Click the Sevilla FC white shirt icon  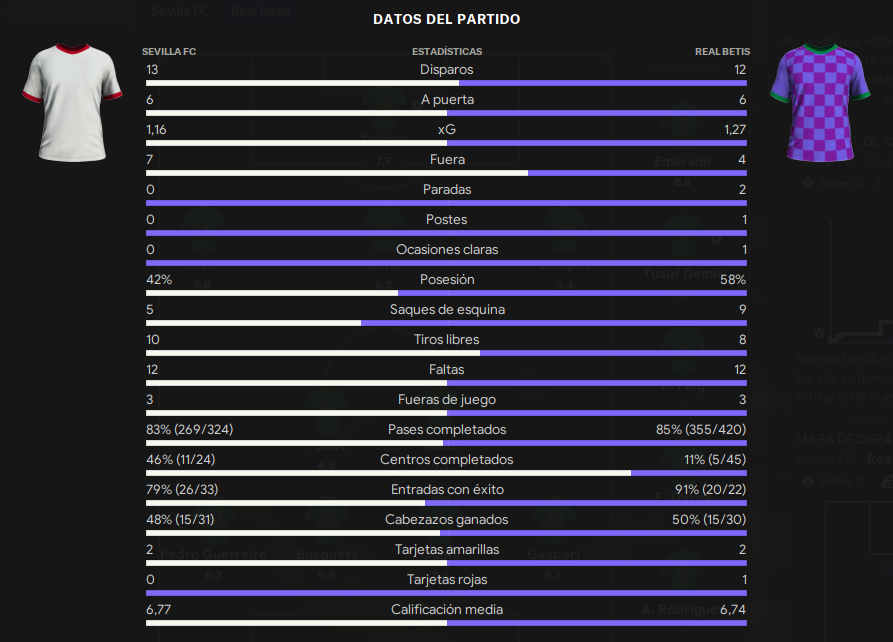click(72, 103)
